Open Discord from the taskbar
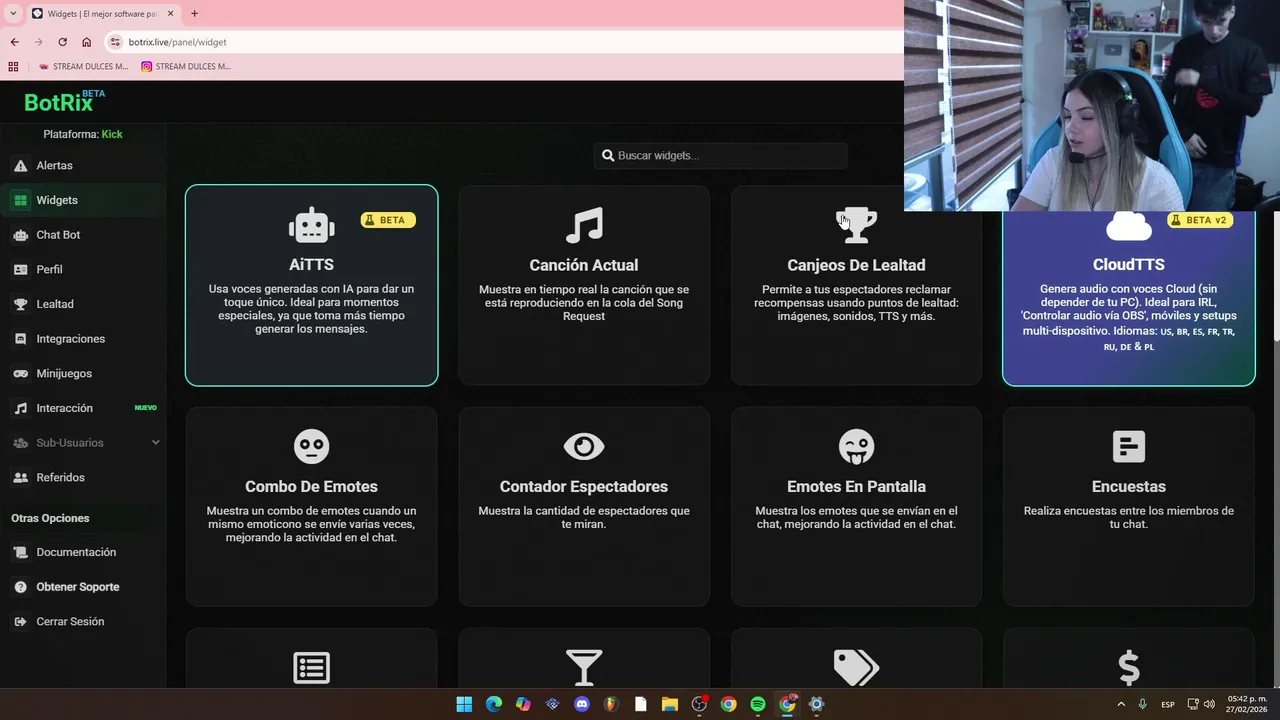The image size is (1280, 720). (582, 704)
